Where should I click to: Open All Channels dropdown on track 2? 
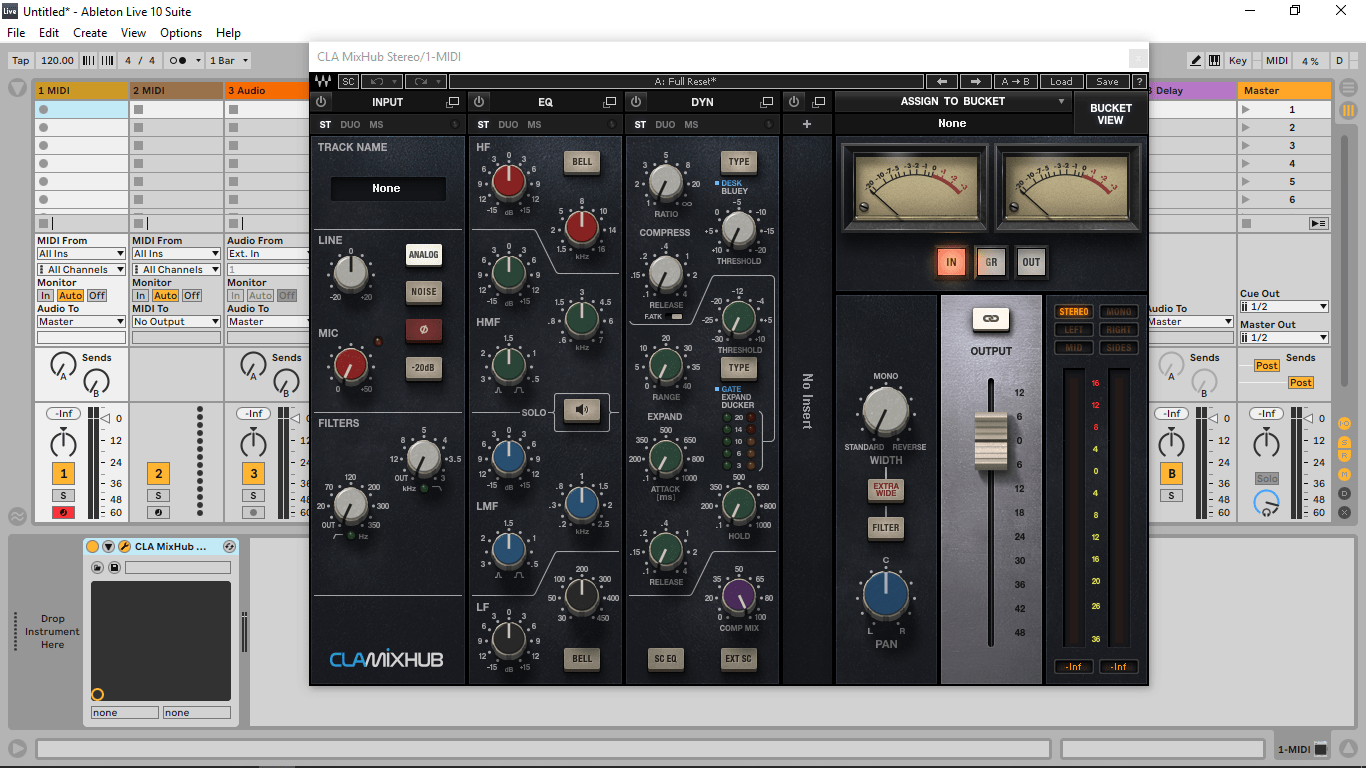[176, 270]
